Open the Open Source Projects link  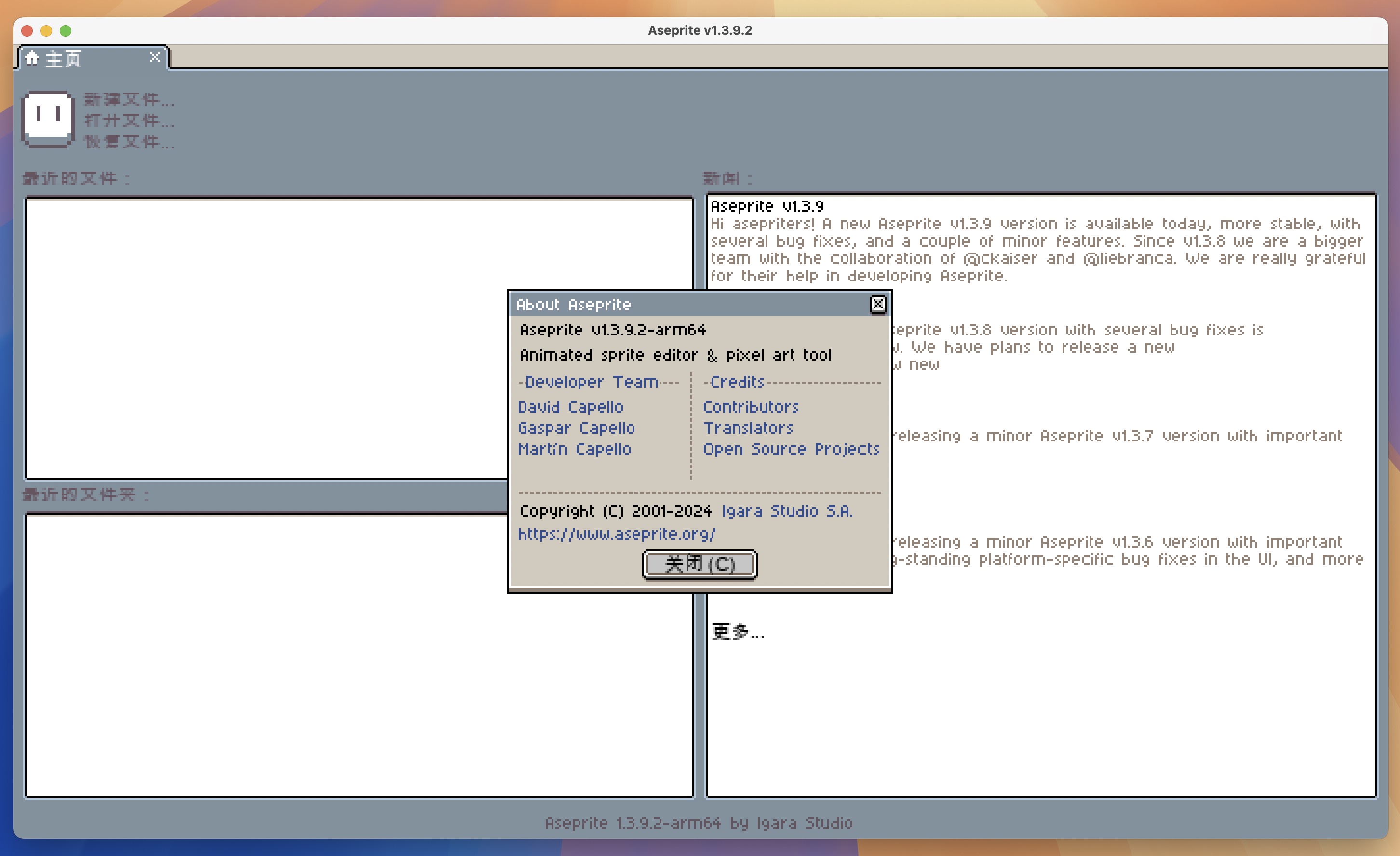coord(791,449)
